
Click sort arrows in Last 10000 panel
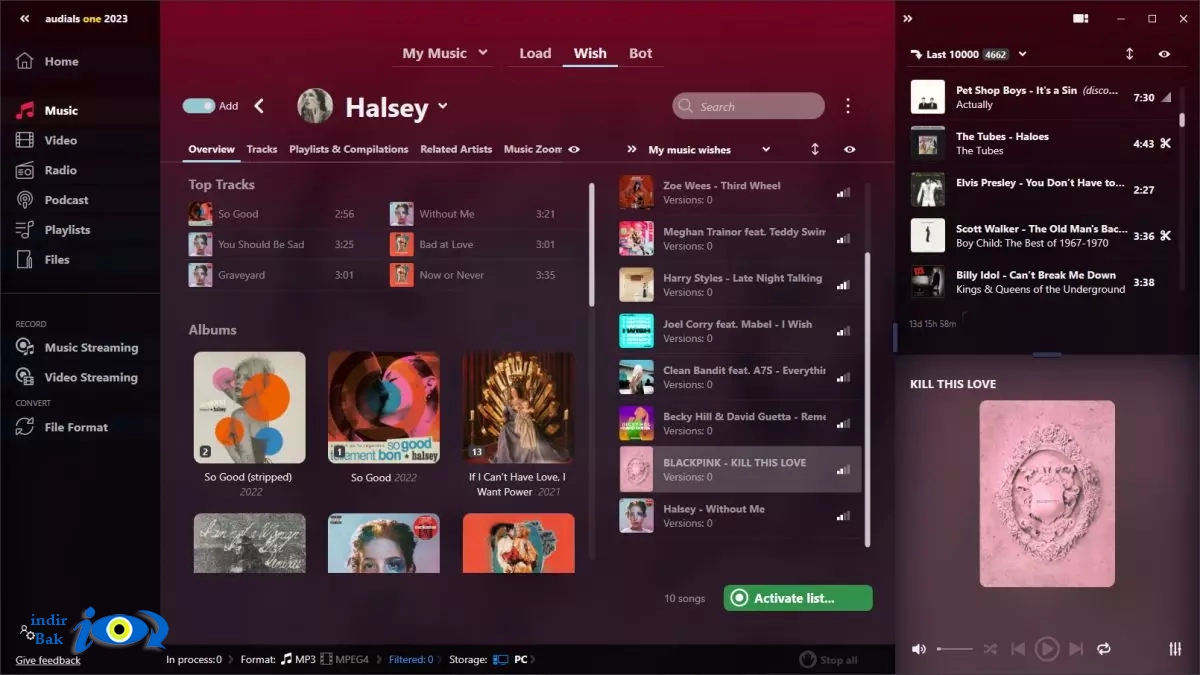coord(1130,54)
